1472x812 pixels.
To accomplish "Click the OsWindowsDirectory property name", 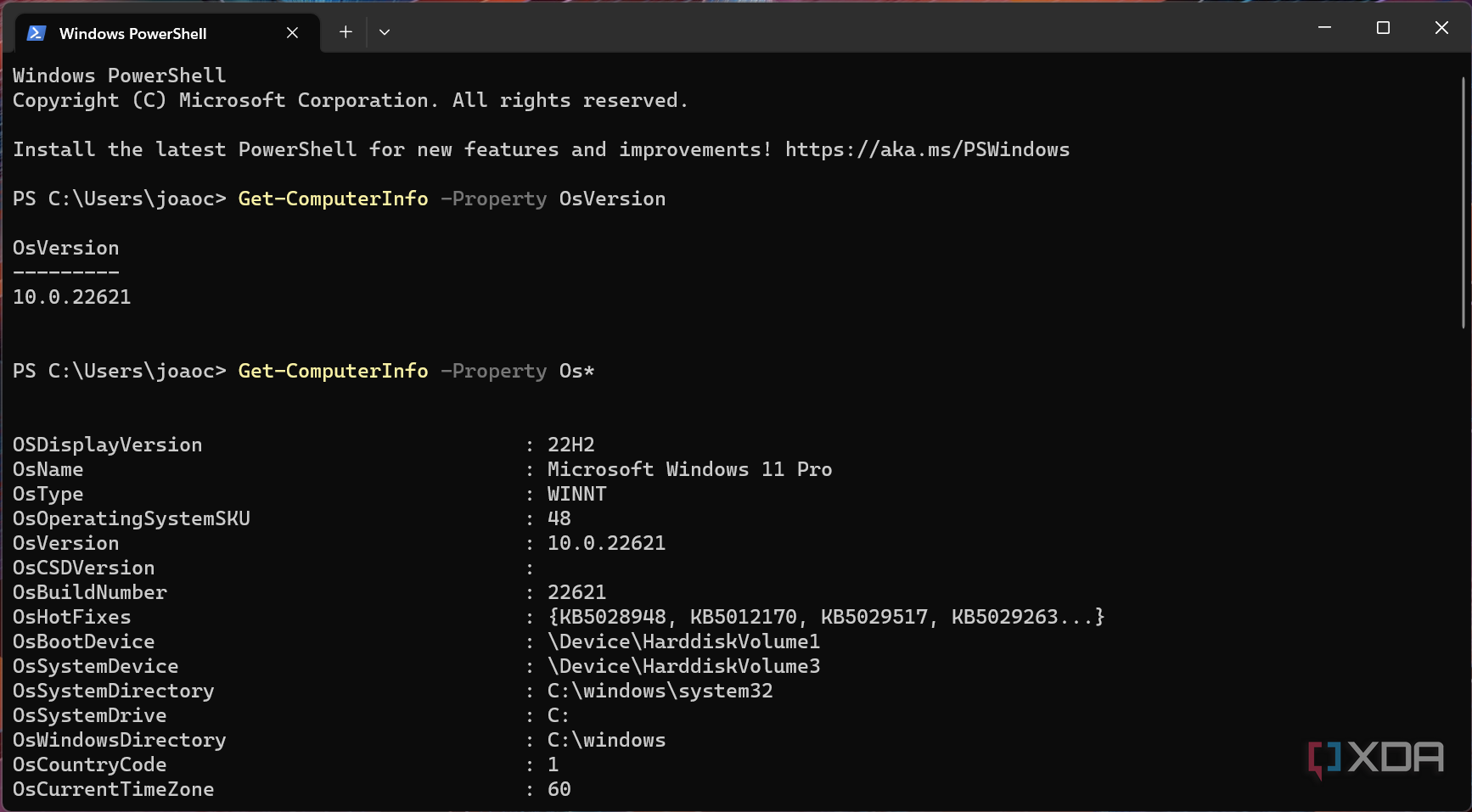I will tap(120, 740).
